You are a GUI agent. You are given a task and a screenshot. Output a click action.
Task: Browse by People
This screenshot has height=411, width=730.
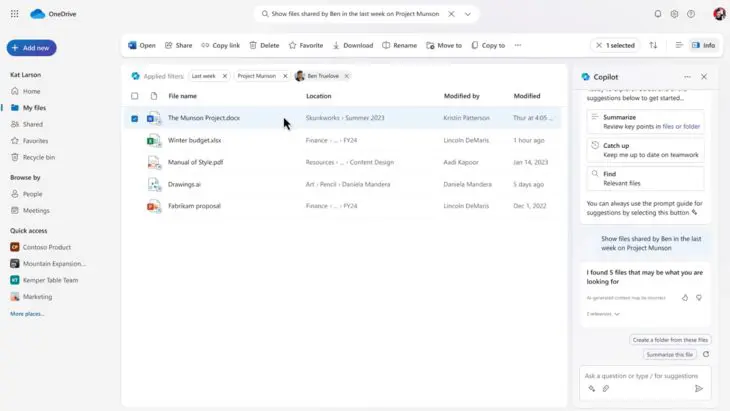(x=33, y=194)
